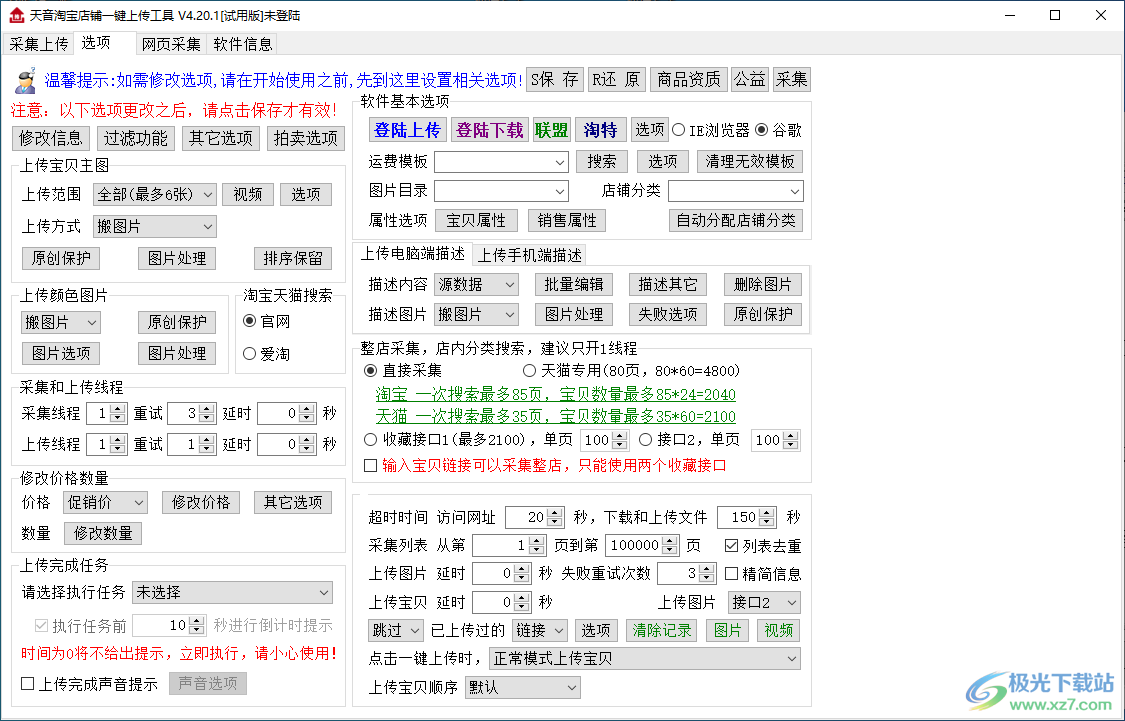The height and width of the screenshot is (721, 1125).
Task: Open the 上传宝贝顺序 默认 dropdown
Action: click(522, 687)
